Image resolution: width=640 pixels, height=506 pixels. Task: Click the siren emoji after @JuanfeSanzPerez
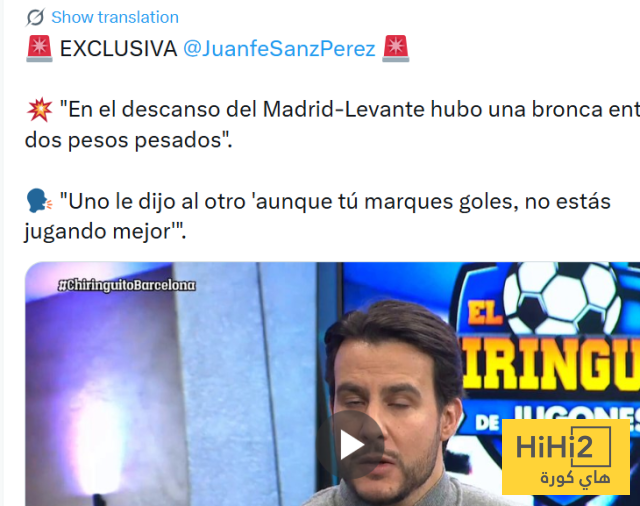point(396,49)
